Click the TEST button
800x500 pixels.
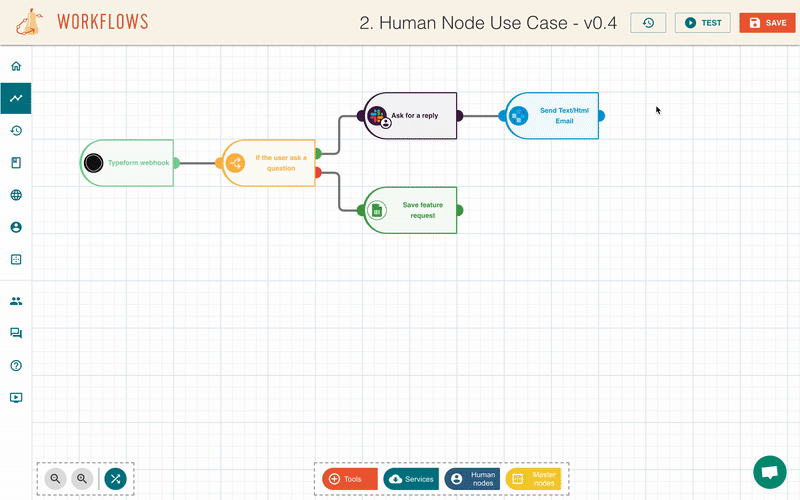pyautogui.click(x=703, y=23)
